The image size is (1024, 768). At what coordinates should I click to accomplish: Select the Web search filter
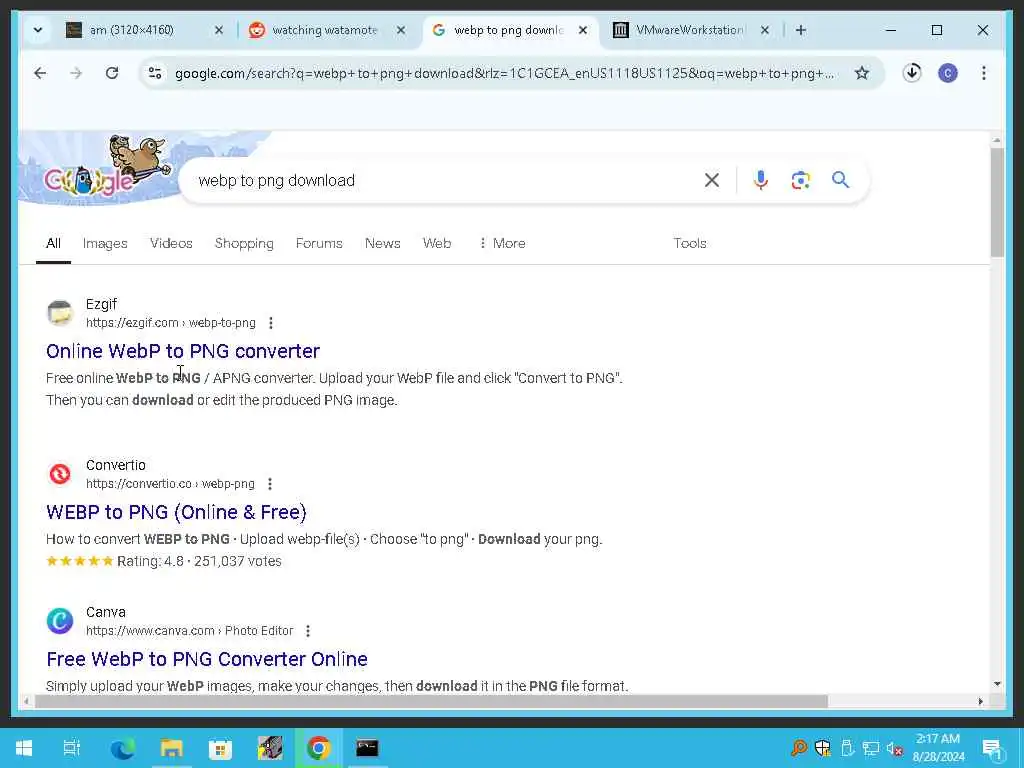(437, 243)
